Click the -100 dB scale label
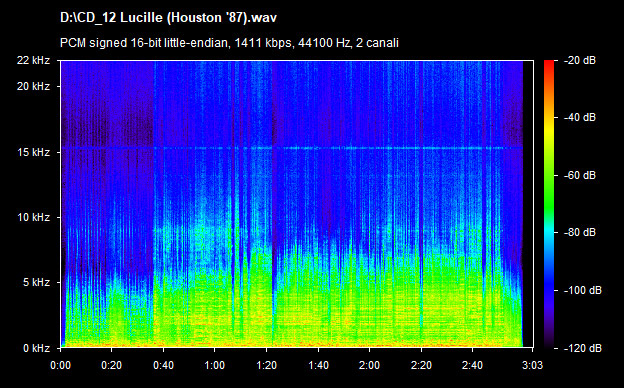 tap(583, 291)
